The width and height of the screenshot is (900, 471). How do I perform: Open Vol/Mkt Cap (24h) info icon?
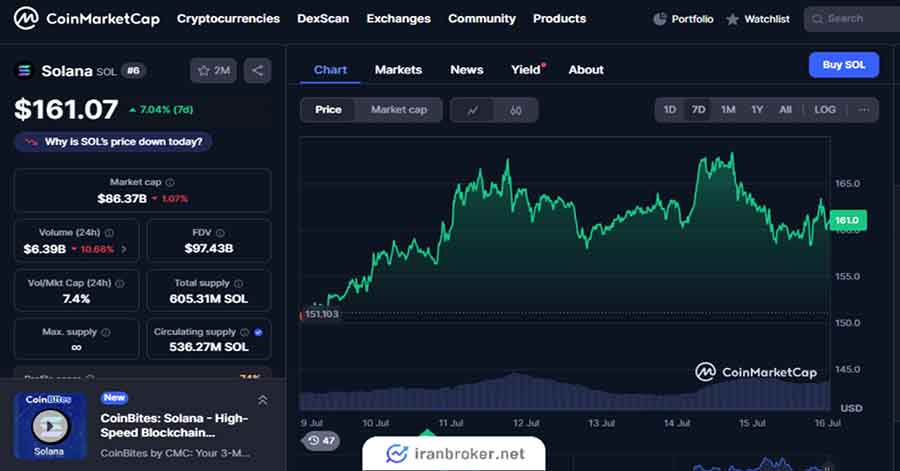click(119, 283)
